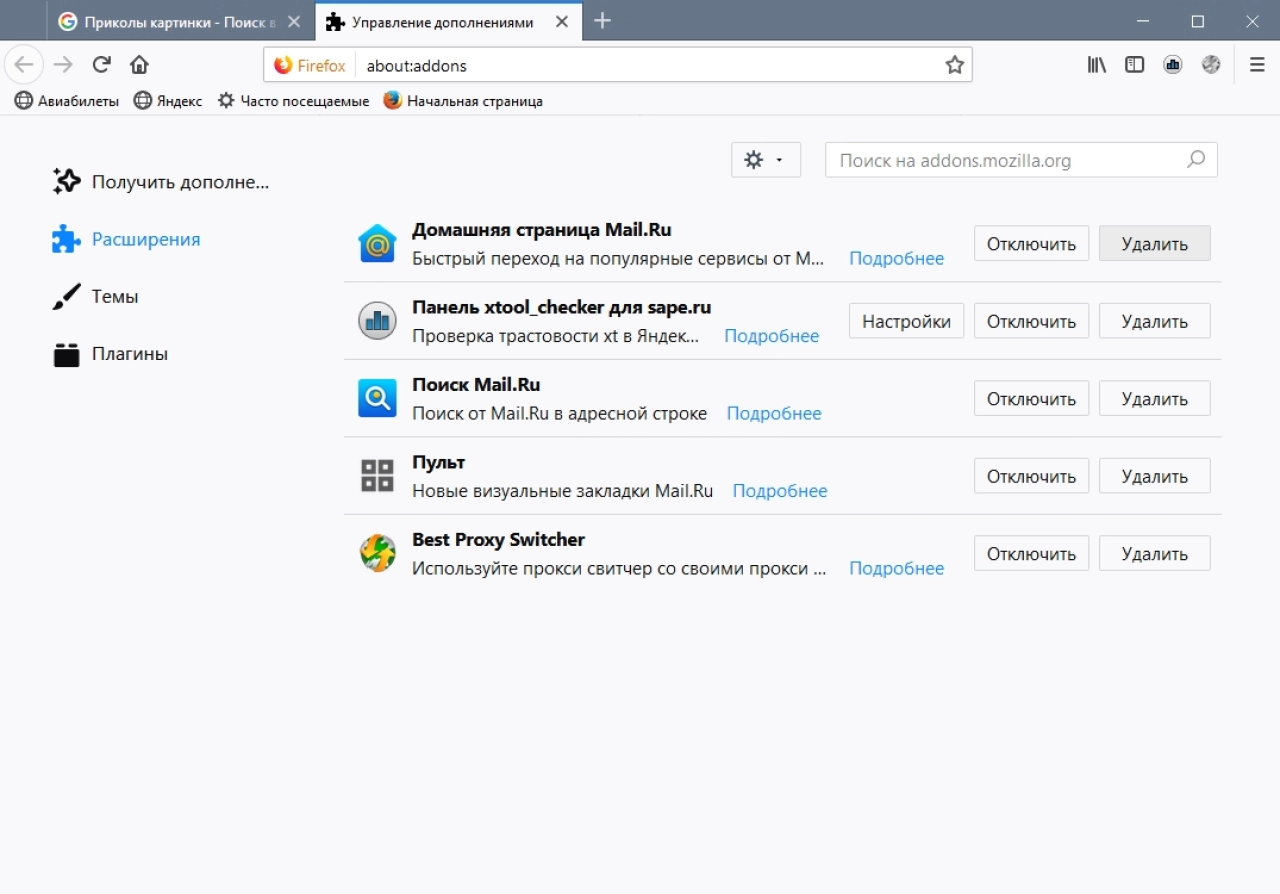Open the Плагины category

[x=110, y=354]
